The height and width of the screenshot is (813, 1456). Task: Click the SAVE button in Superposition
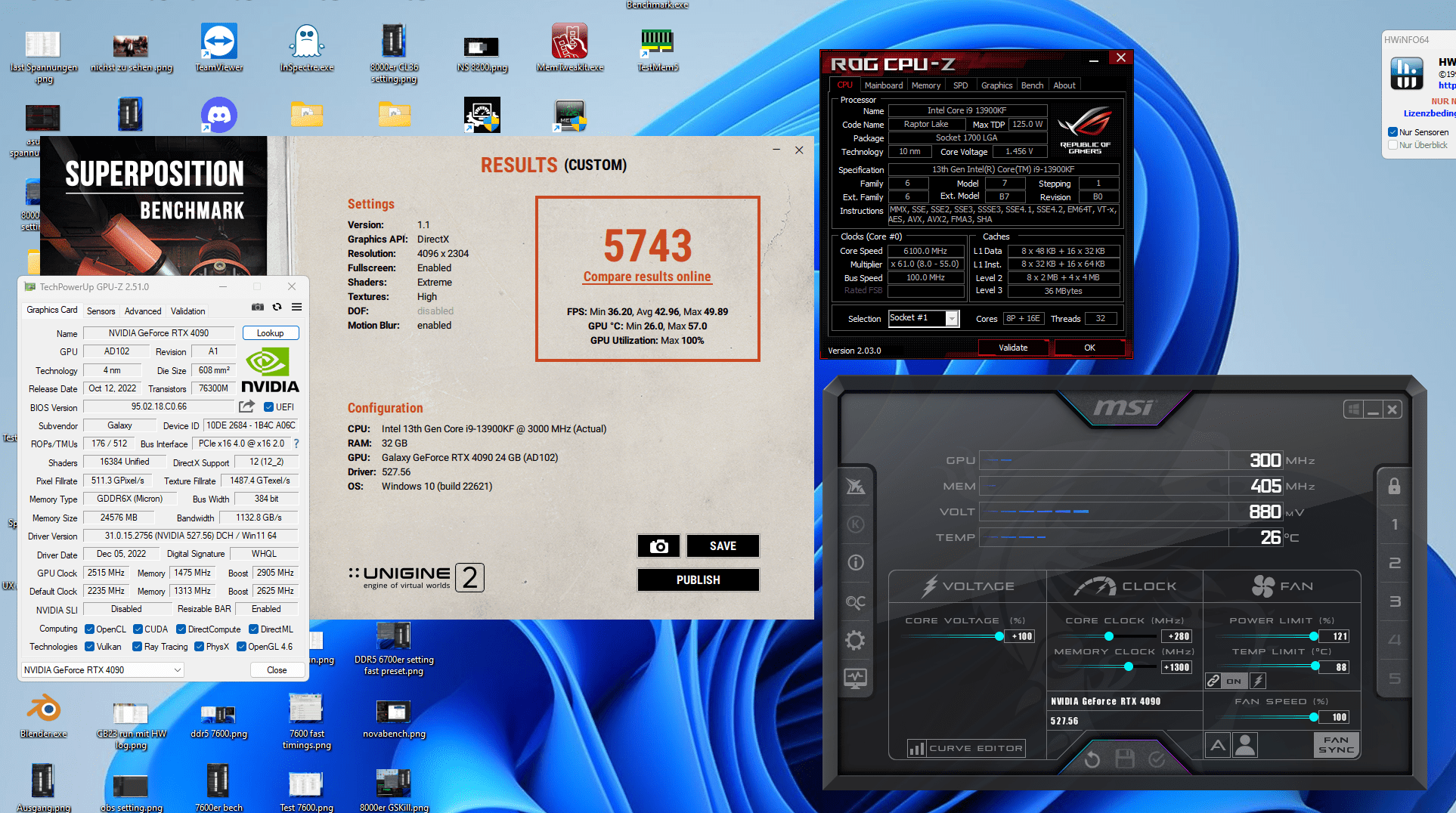[x=723, y=546]
